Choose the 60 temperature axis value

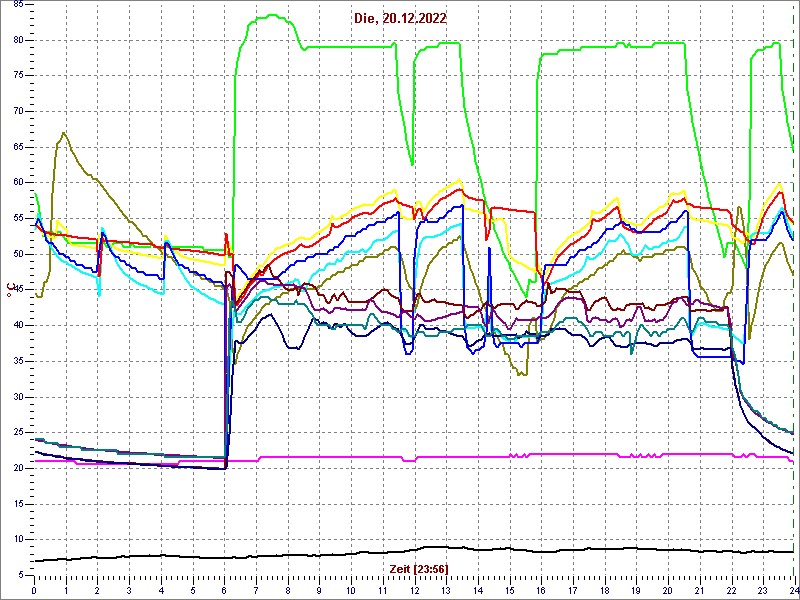pyautogui.click(x=17, y=183)
